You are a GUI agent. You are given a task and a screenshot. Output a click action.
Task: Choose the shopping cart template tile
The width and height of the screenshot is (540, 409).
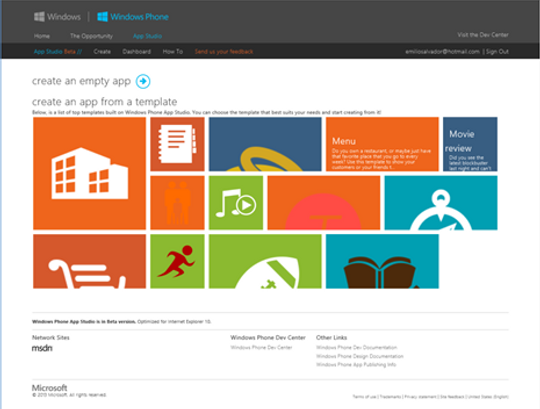pyautogui.click(x=90, y=261)
